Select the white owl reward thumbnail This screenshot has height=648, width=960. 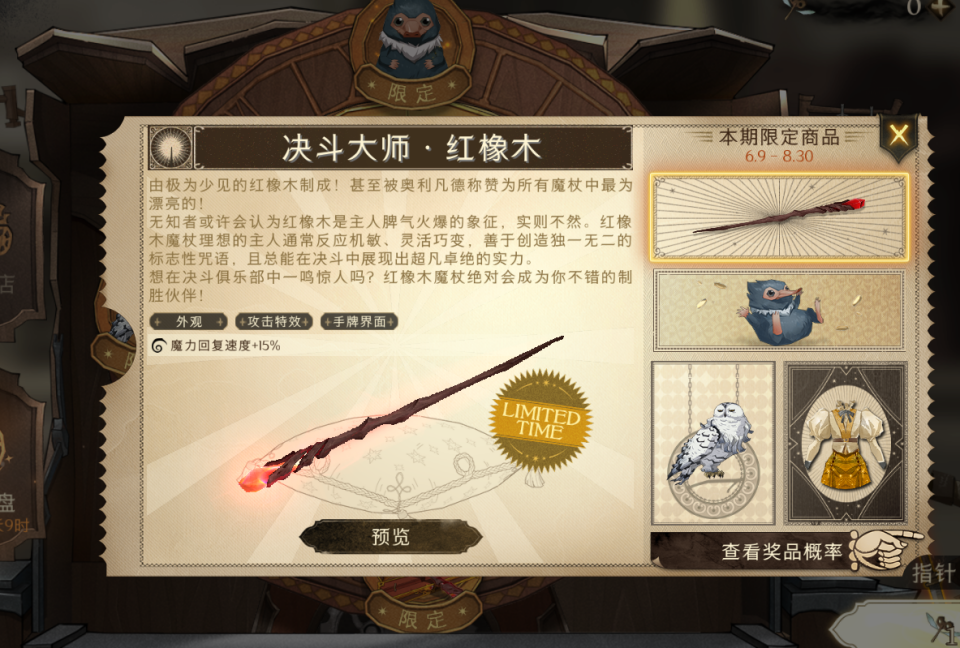(713, 443)
